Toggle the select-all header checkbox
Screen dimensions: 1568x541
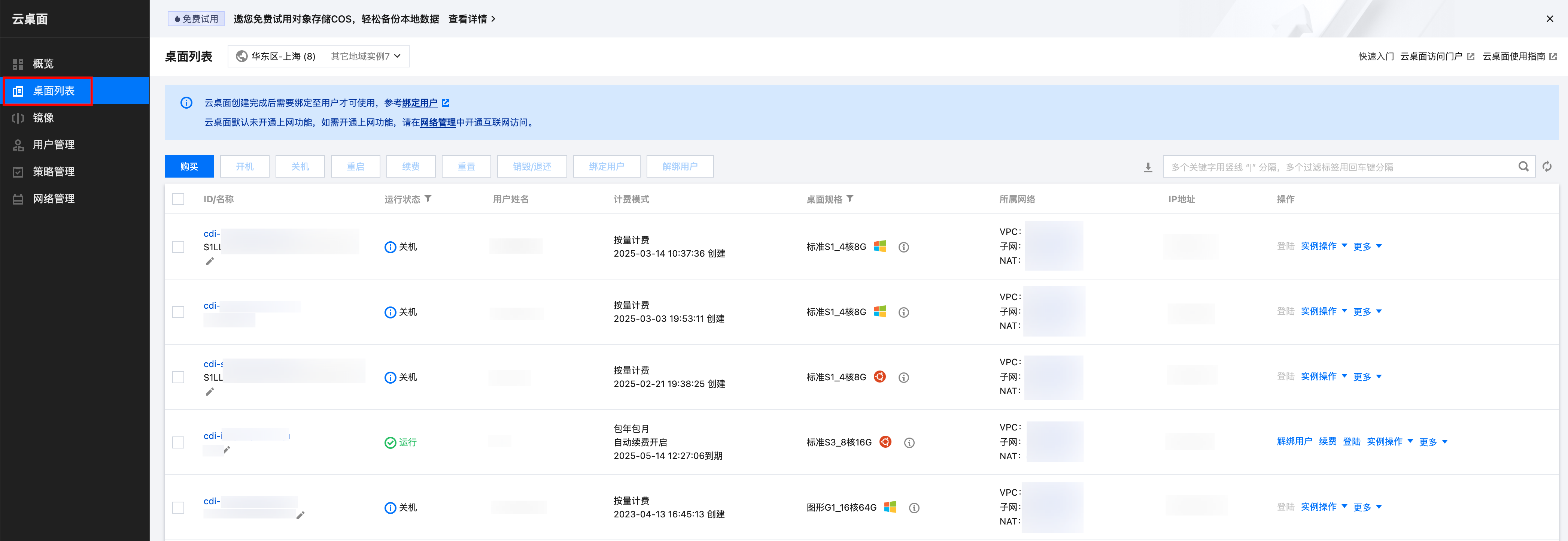click(178, 199)
